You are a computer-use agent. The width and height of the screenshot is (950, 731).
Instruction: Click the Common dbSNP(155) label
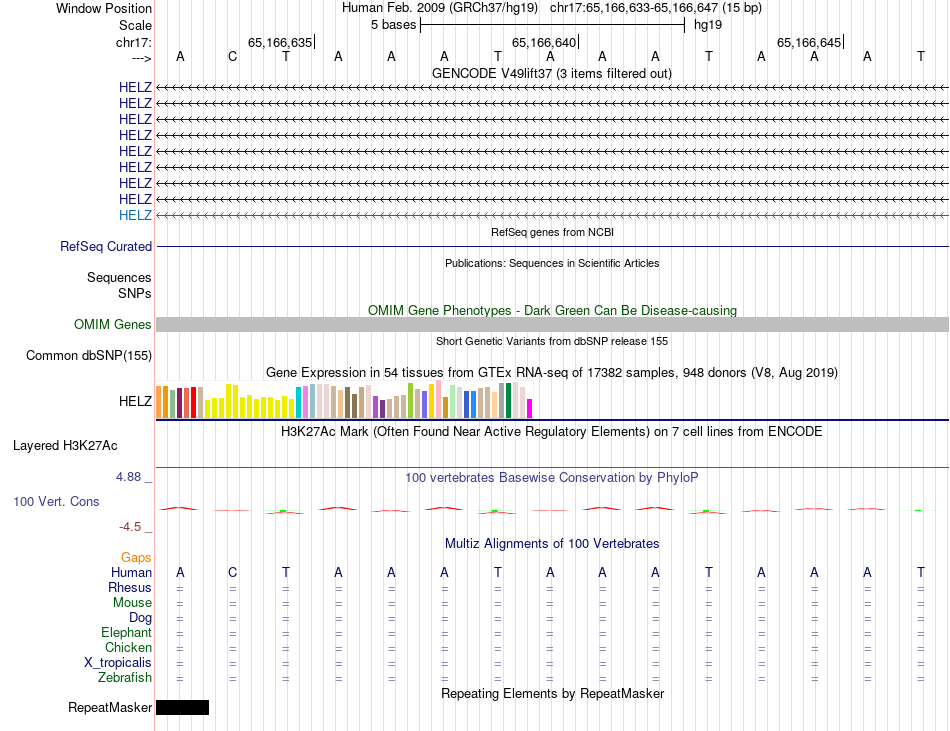pyautogui.click(x=88, y=356)
